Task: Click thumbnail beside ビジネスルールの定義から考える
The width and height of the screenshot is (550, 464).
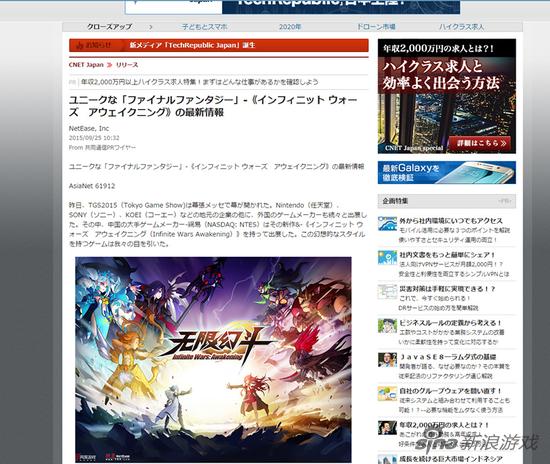Action: [387, 326]
